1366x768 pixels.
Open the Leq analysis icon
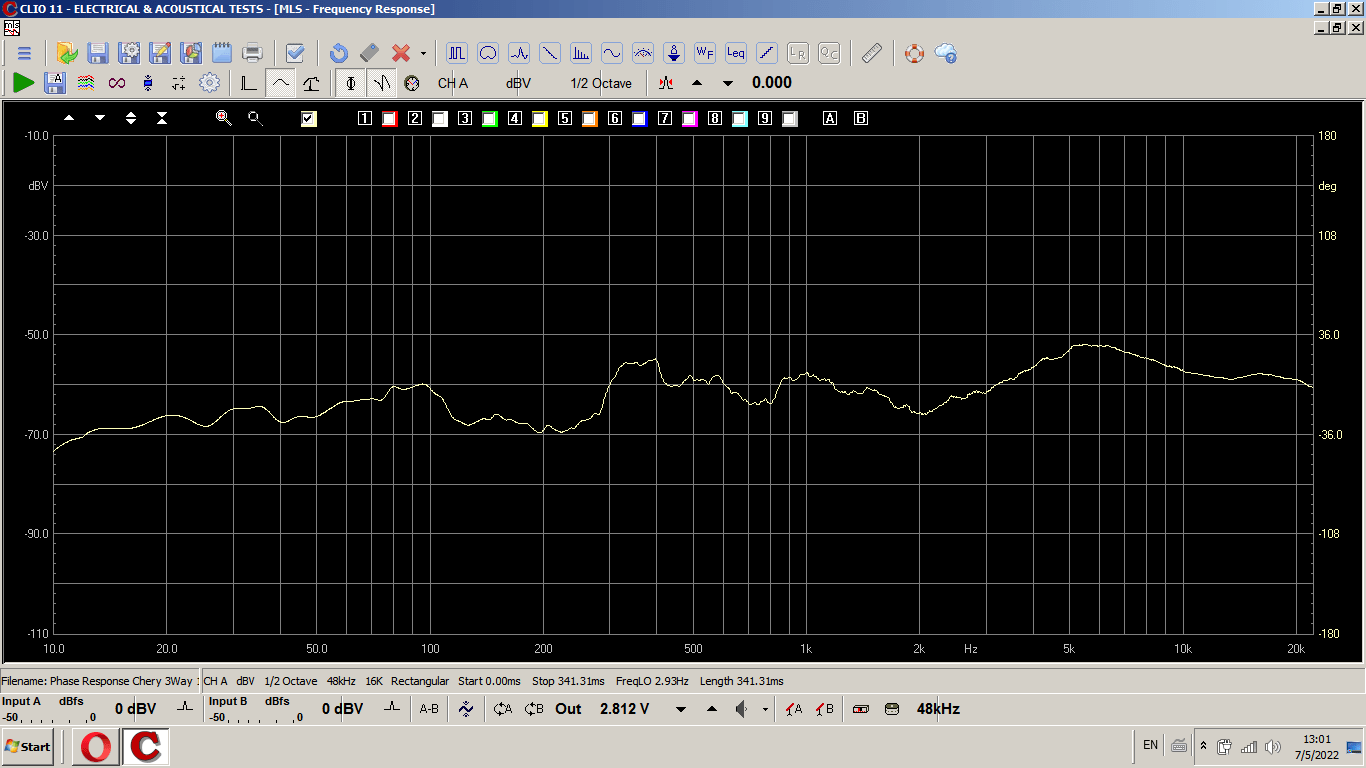point(736,53)
